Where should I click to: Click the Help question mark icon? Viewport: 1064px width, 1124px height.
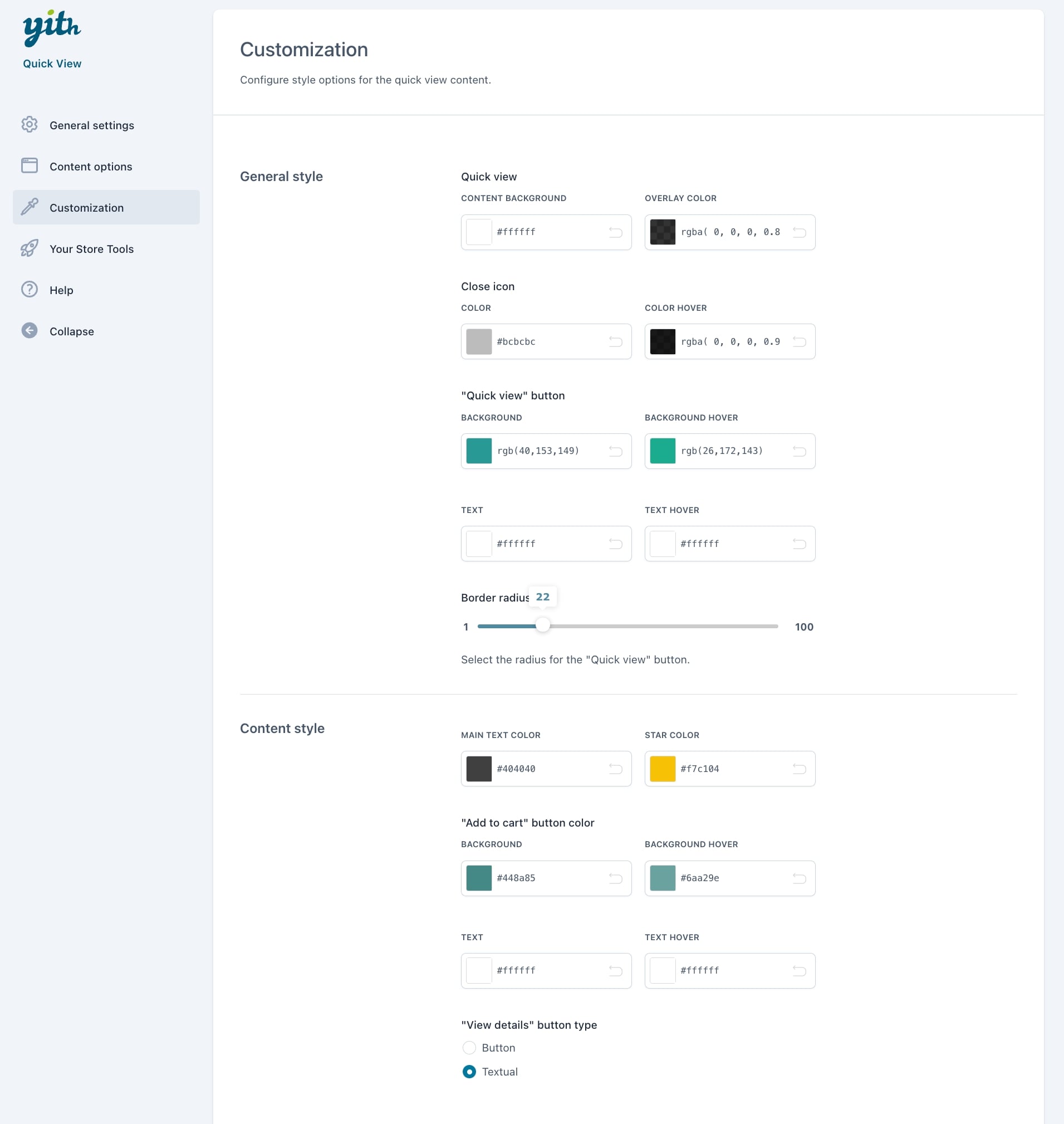tap(30, 290)
